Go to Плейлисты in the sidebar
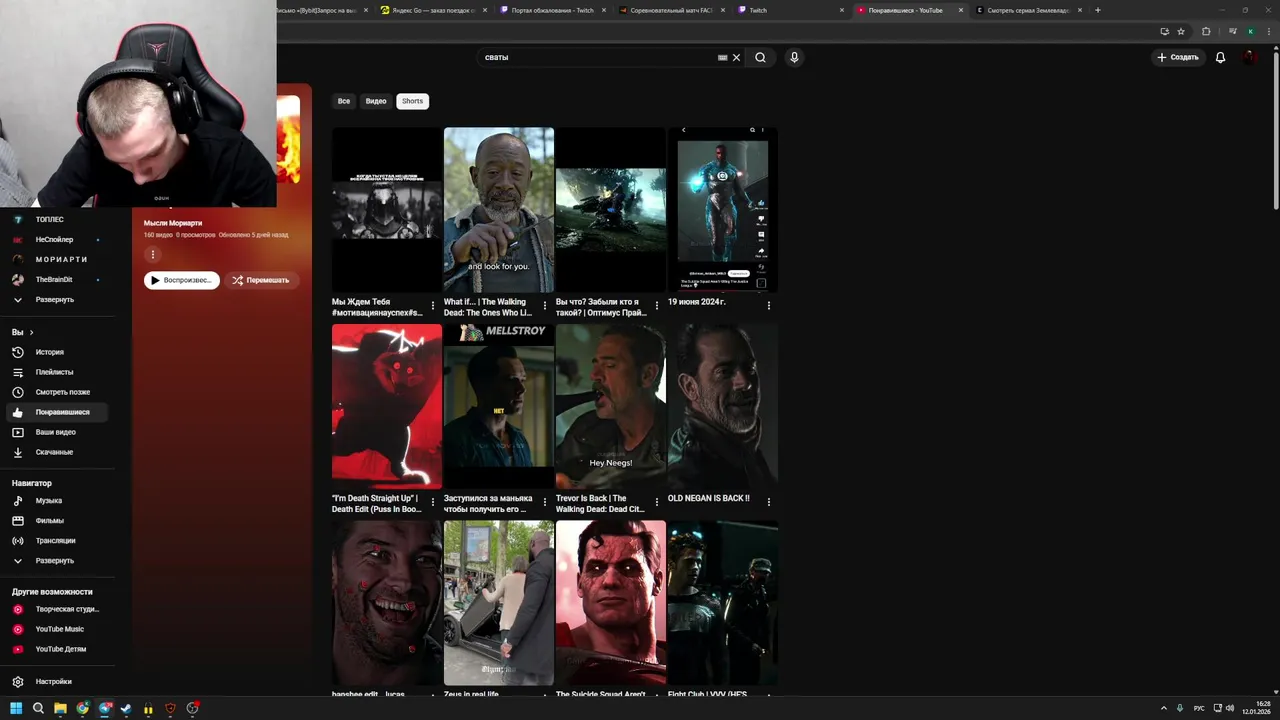1280x720 pixels. [x=56, y=372]
